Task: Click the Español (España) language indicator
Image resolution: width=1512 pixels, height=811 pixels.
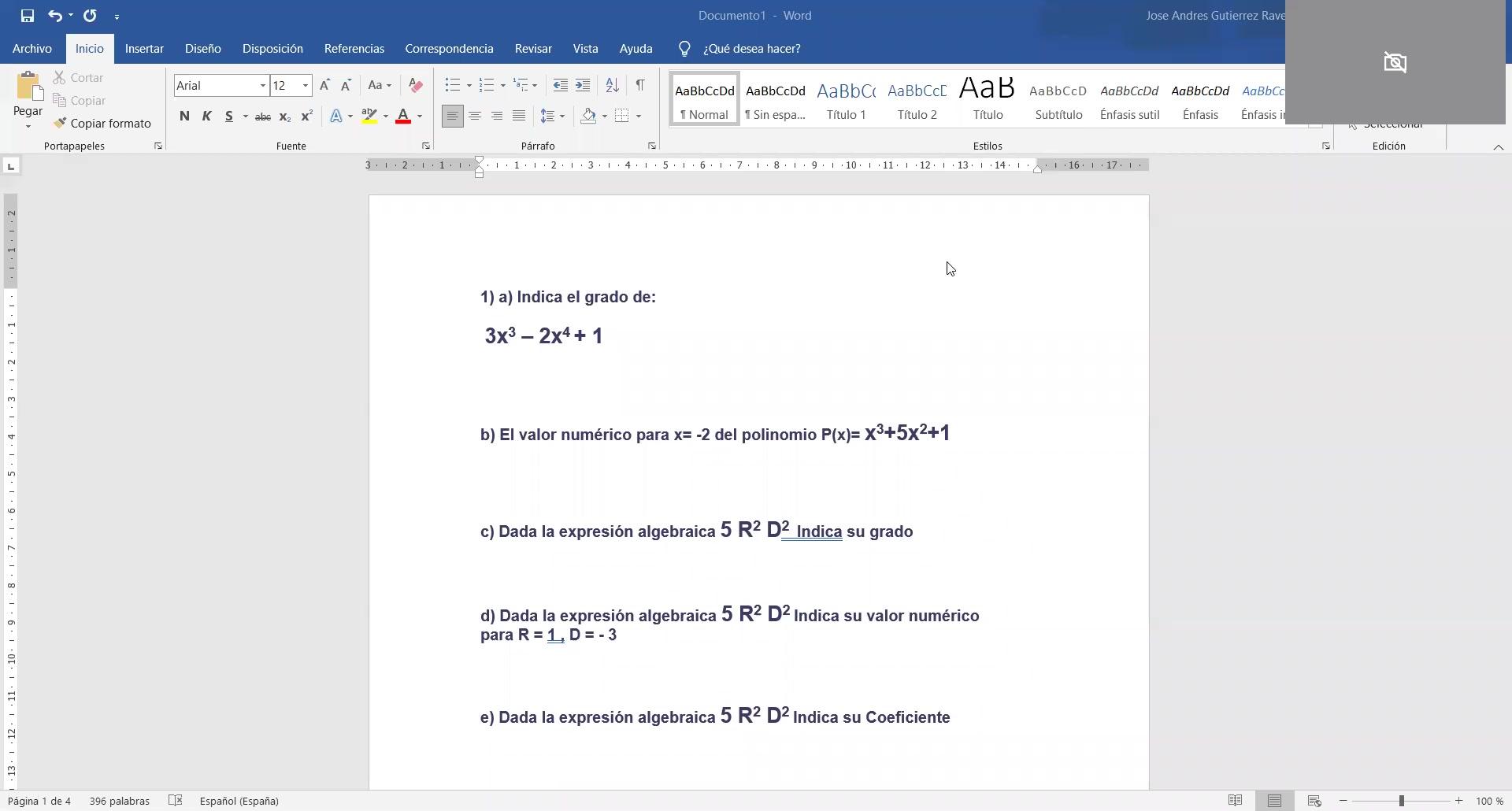Action: point(239,801)
